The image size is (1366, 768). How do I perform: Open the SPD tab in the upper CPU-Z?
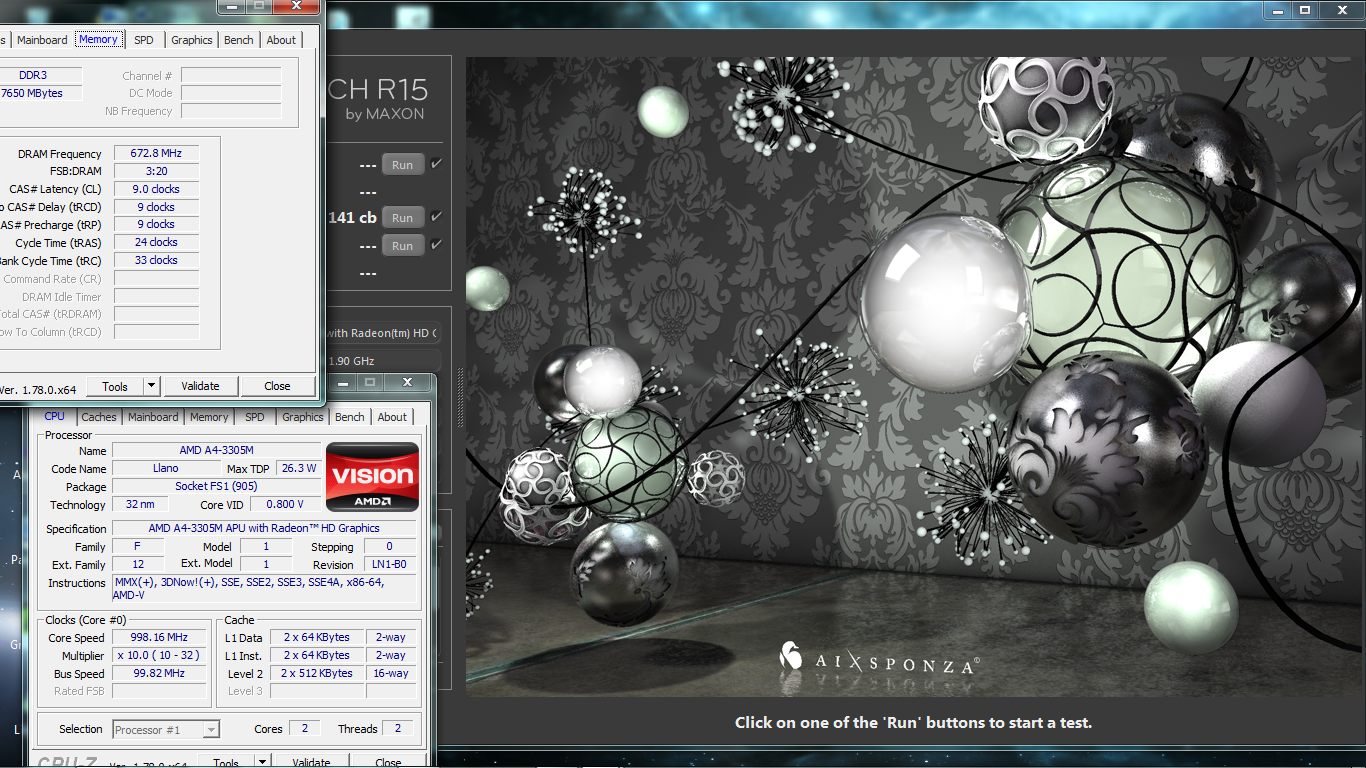144,40
